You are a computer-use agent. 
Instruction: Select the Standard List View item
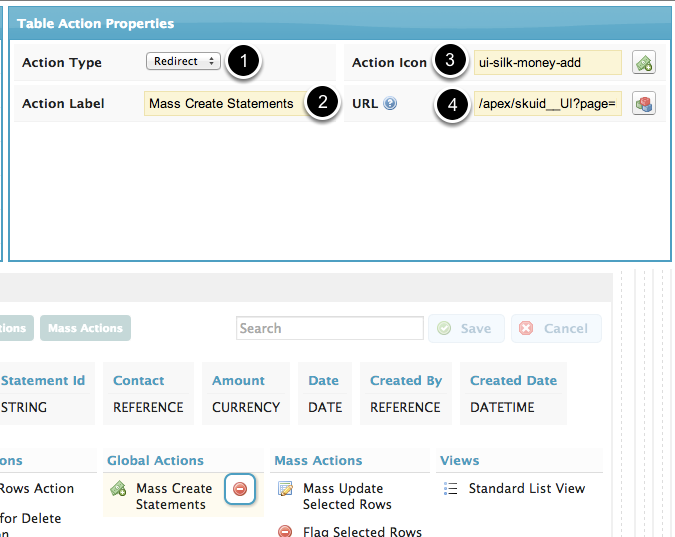pos(526,488)
